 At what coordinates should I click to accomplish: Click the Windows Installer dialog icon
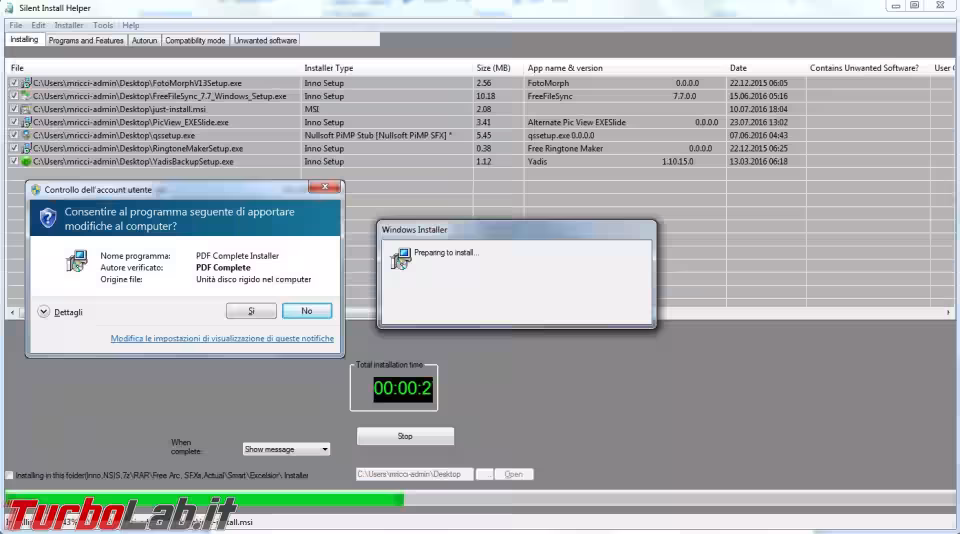tap(401, 258)
